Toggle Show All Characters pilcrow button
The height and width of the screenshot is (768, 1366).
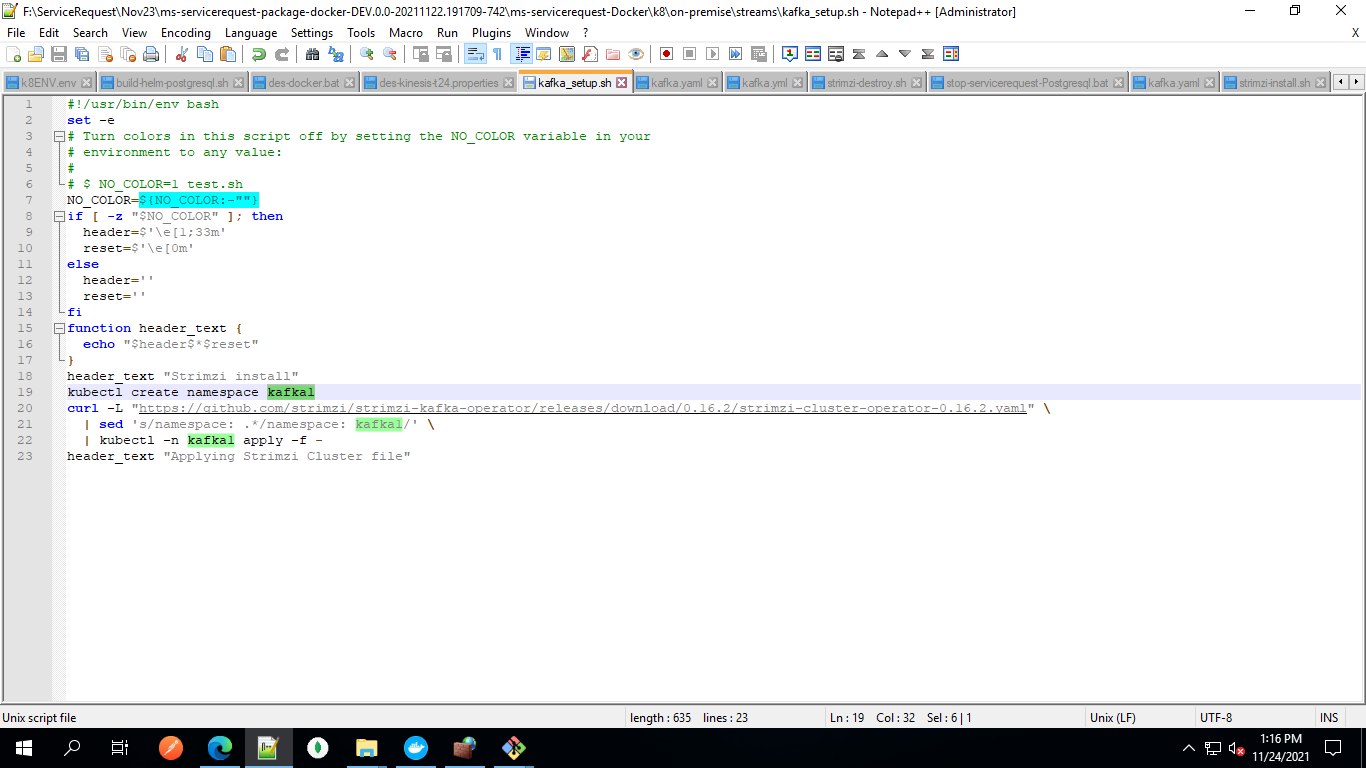point(497,54)
